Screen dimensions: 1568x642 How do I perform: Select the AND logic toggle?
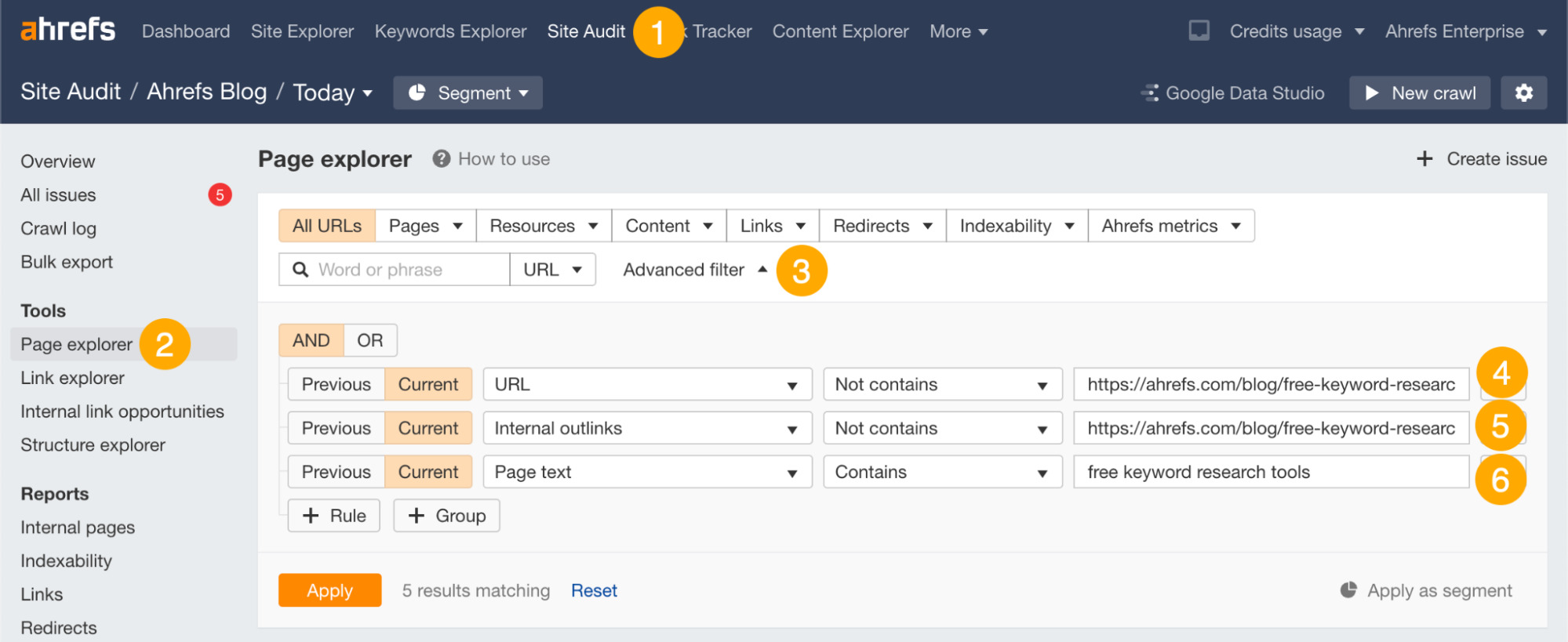click(x=311, y=340)
